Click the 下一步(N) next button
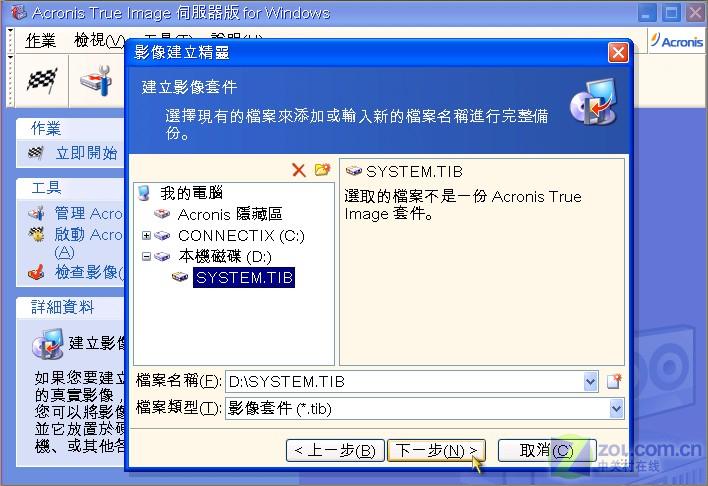 [436, 450]
